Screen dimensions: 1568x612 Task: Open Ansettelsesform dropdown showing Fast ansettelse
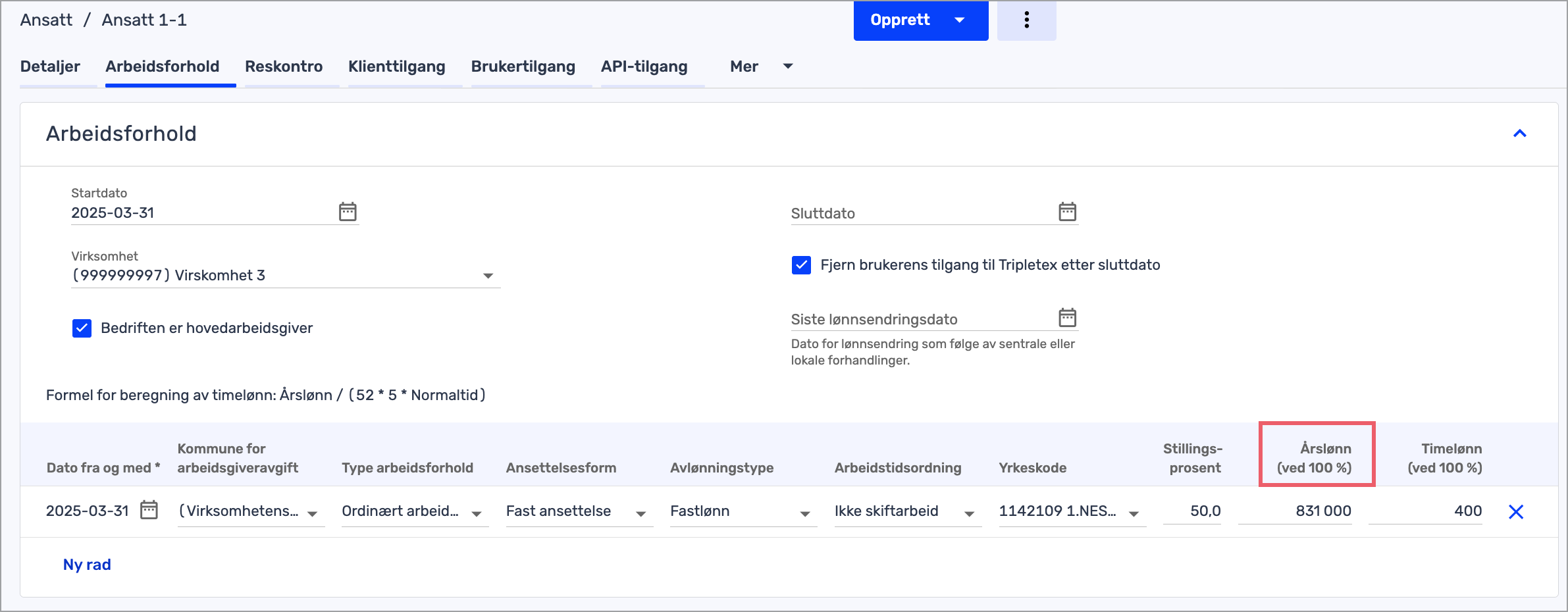coord(579,512)
